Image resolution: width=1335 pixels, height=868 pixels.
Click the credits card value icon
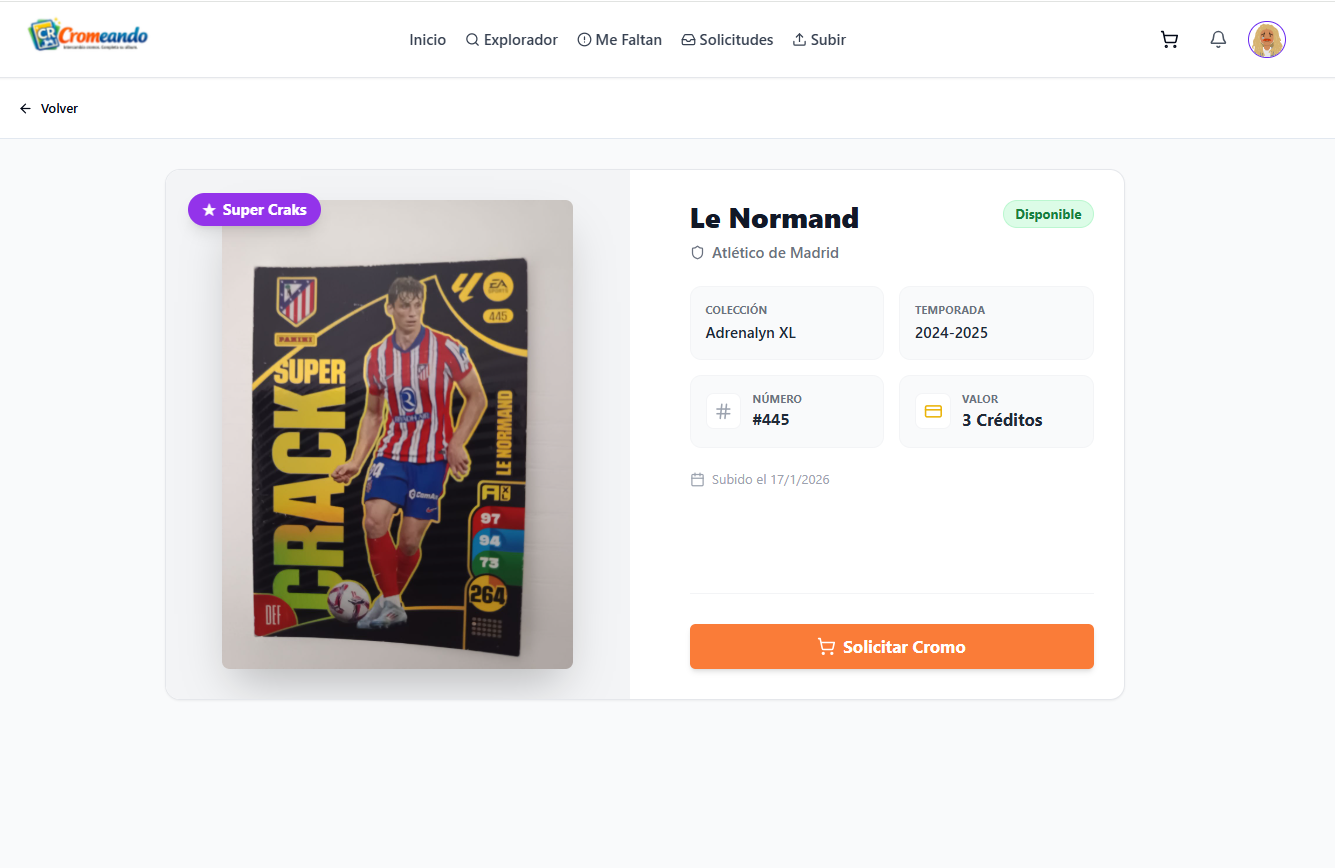[933, 411]
